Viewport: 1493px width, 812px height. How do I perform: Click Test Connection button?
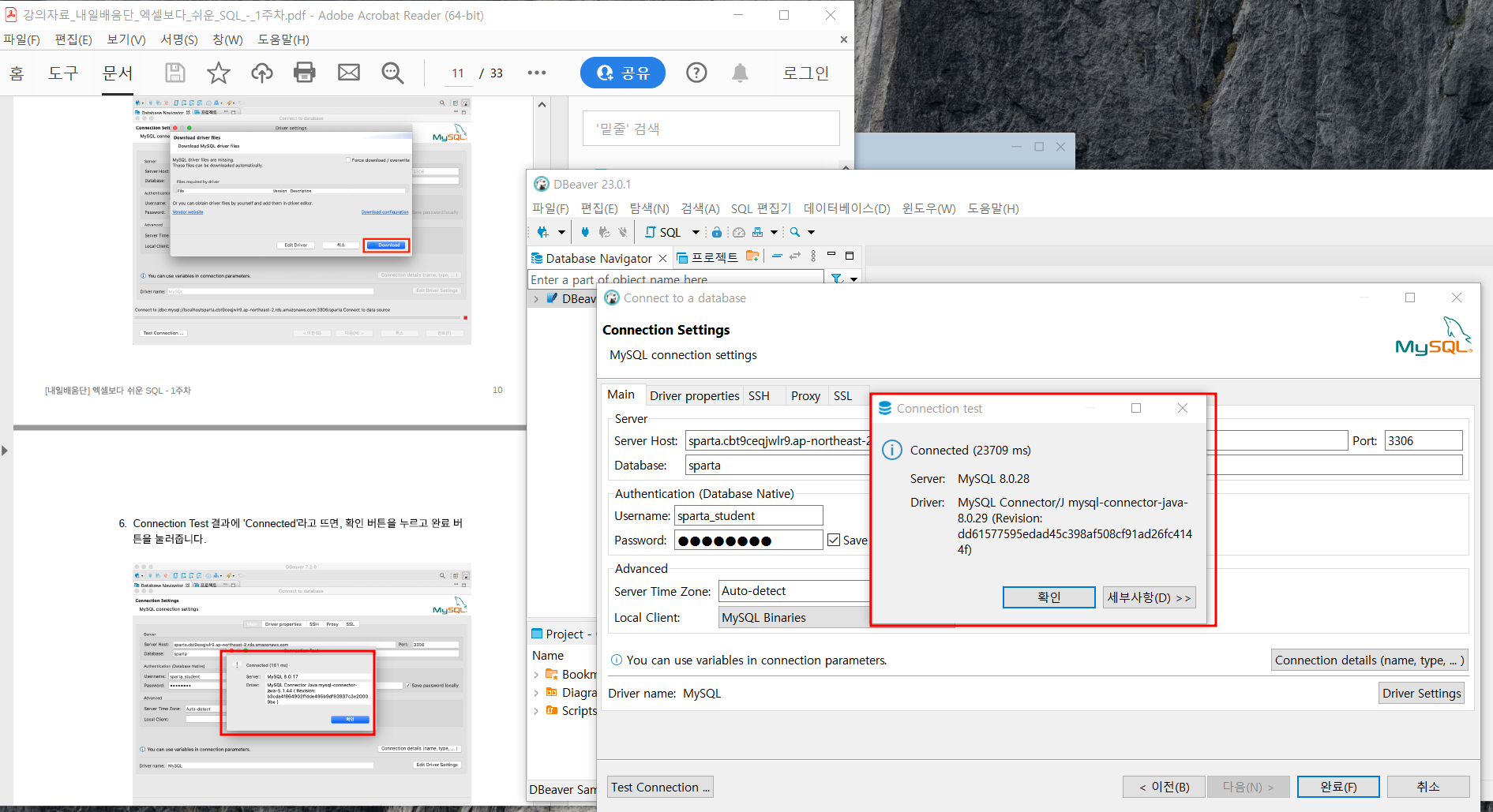661,787
